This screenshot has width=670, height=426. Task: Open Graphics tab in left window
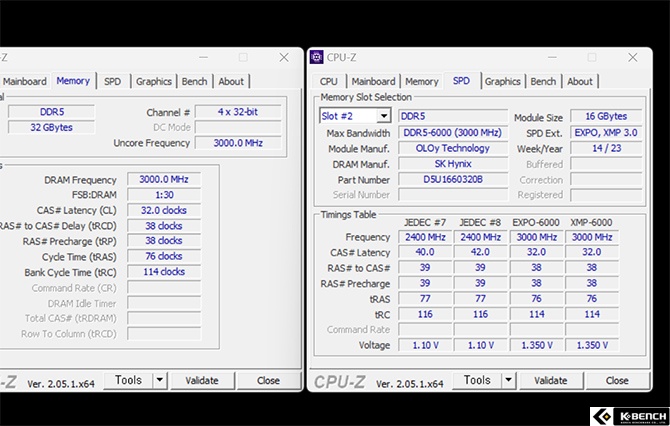(154, 81)
